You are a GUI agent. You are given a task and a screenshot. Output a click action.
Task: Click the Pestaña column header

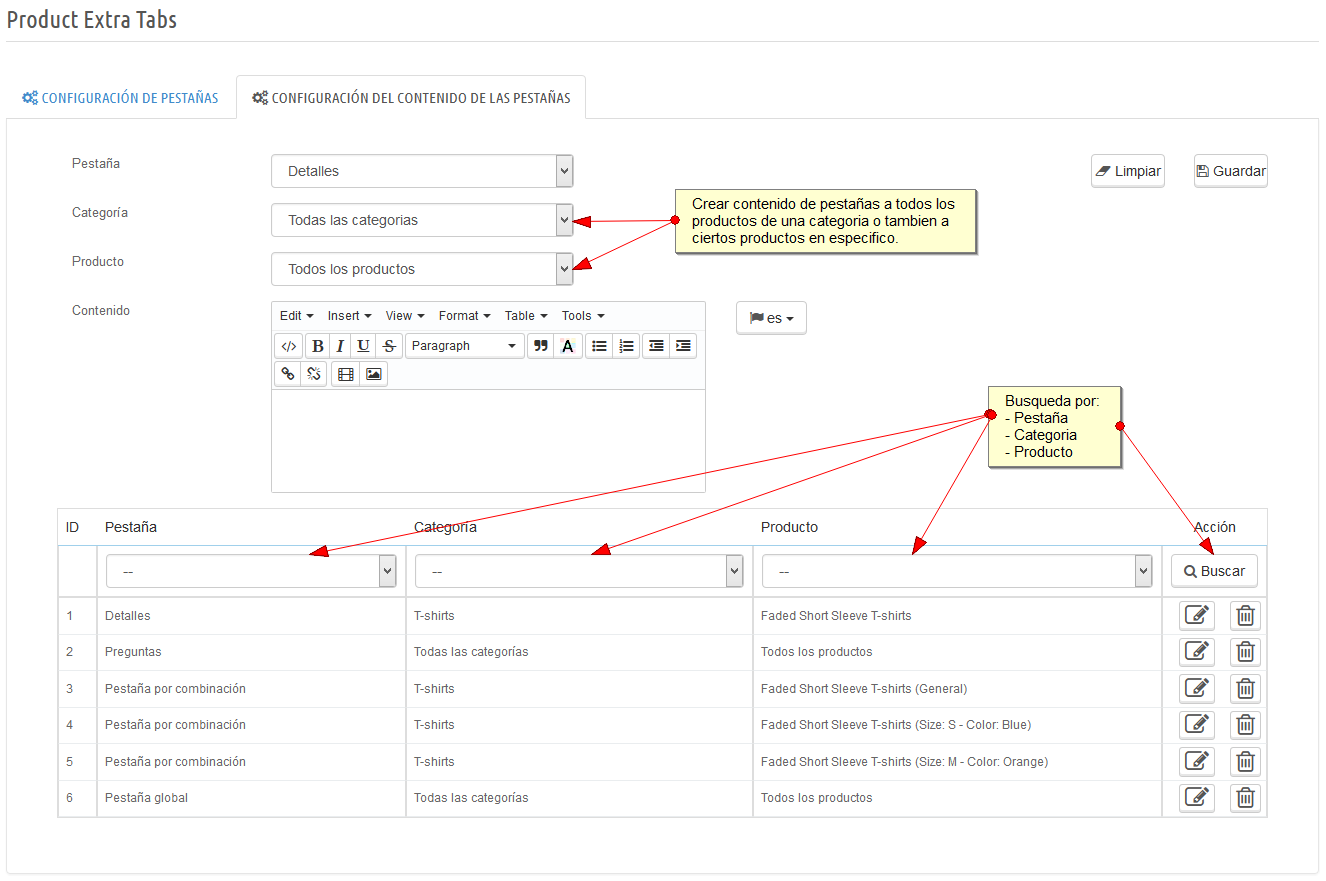131,527
